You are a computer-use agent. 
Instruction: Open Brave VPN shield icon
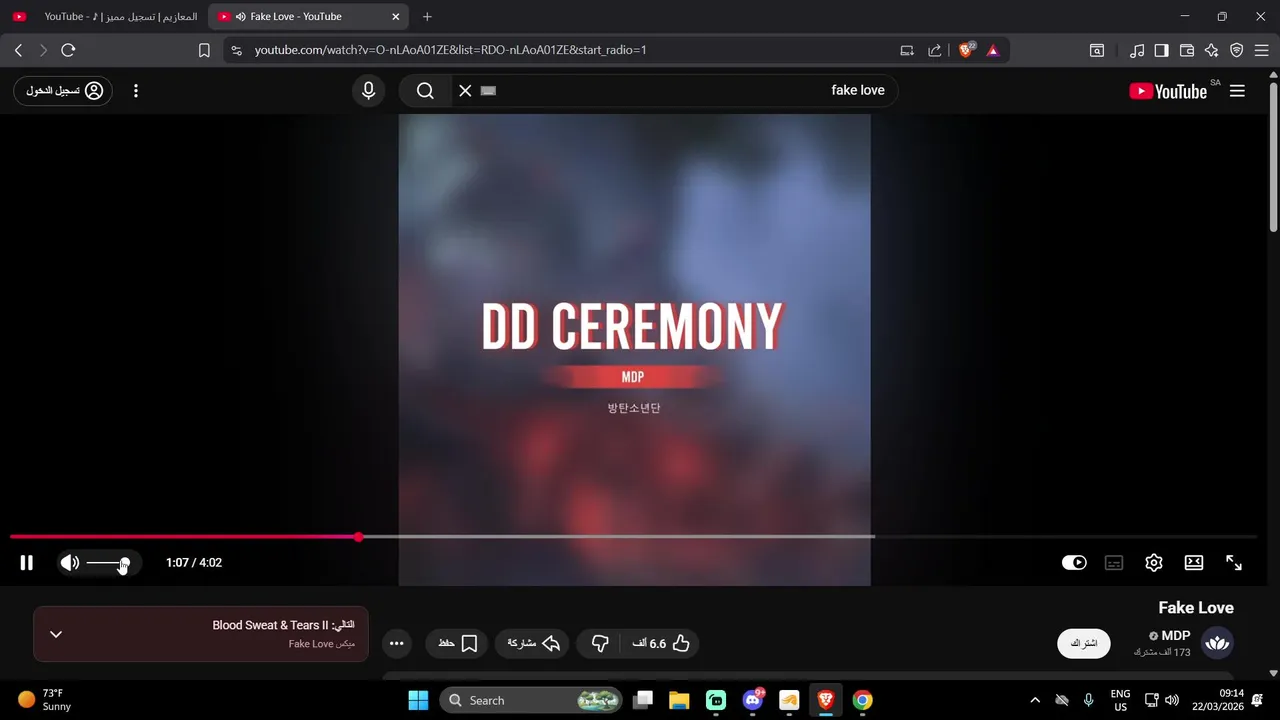pyautogui.click(x=1237, y=50)
